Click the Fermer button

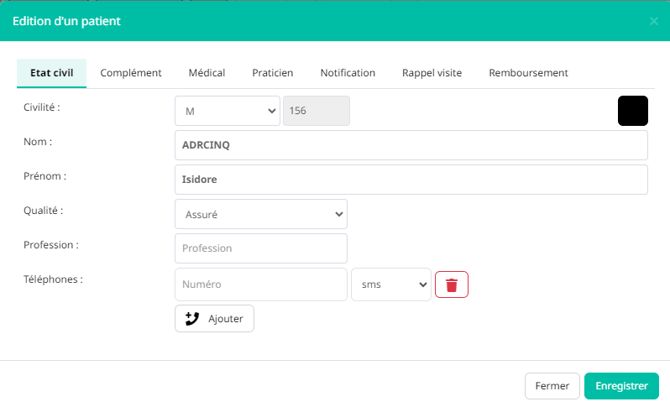pos(552,386)
